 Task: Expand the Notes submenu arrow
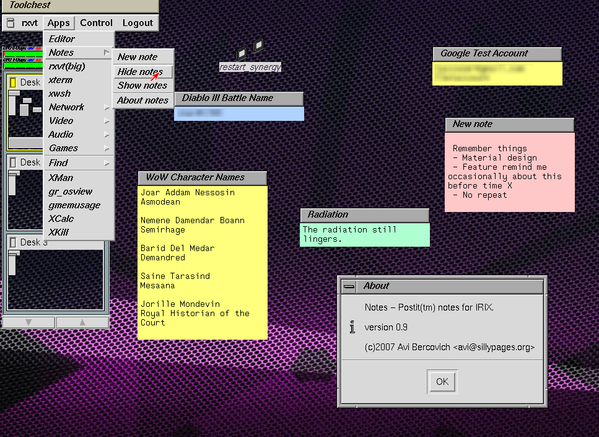pyautogui.click(x=107, y=52)
